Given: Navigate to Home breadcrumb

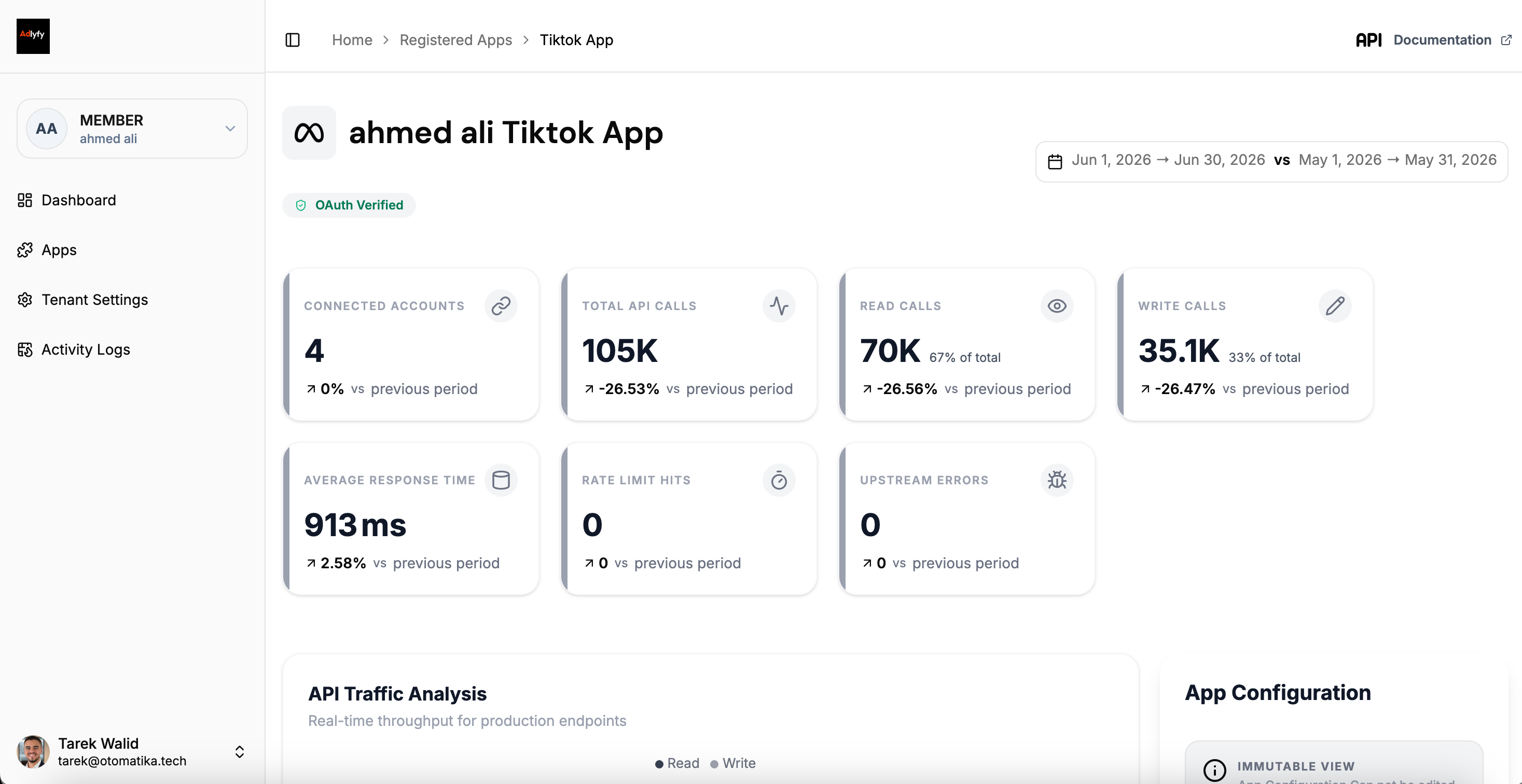Looking at the screenshot, I should coord(352,40).
